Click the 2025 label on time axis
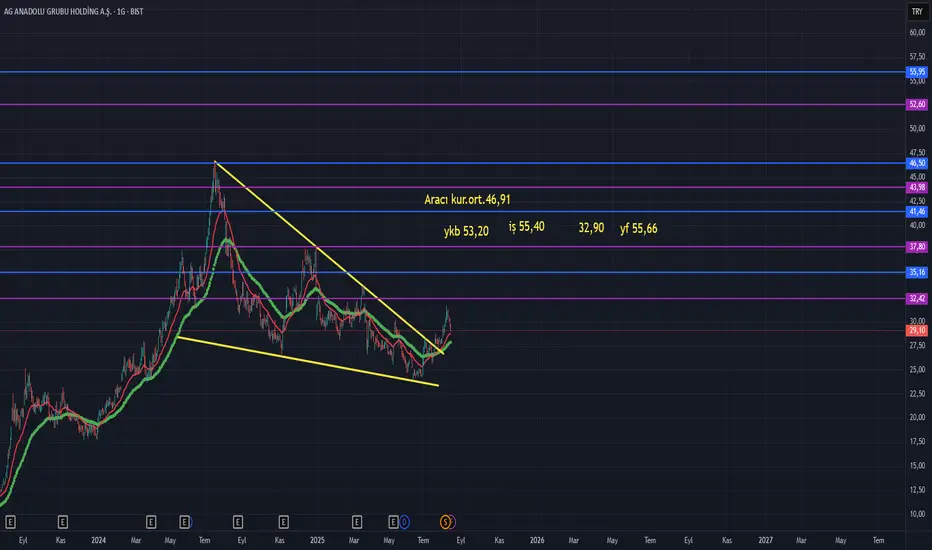 tap(317, 540)
